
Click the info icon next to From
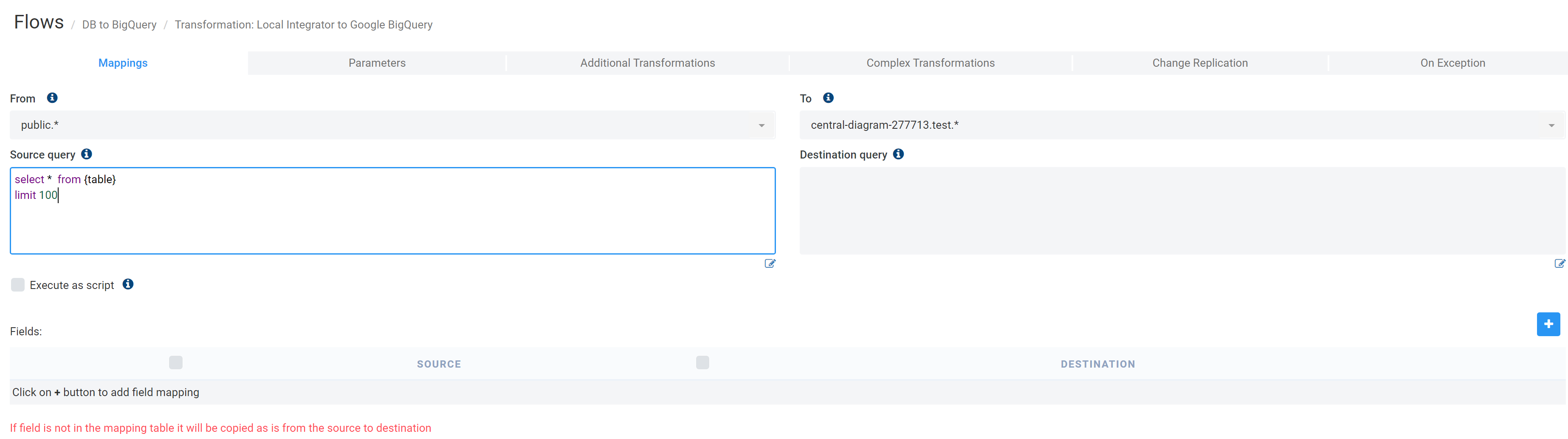tap(52, 97)
